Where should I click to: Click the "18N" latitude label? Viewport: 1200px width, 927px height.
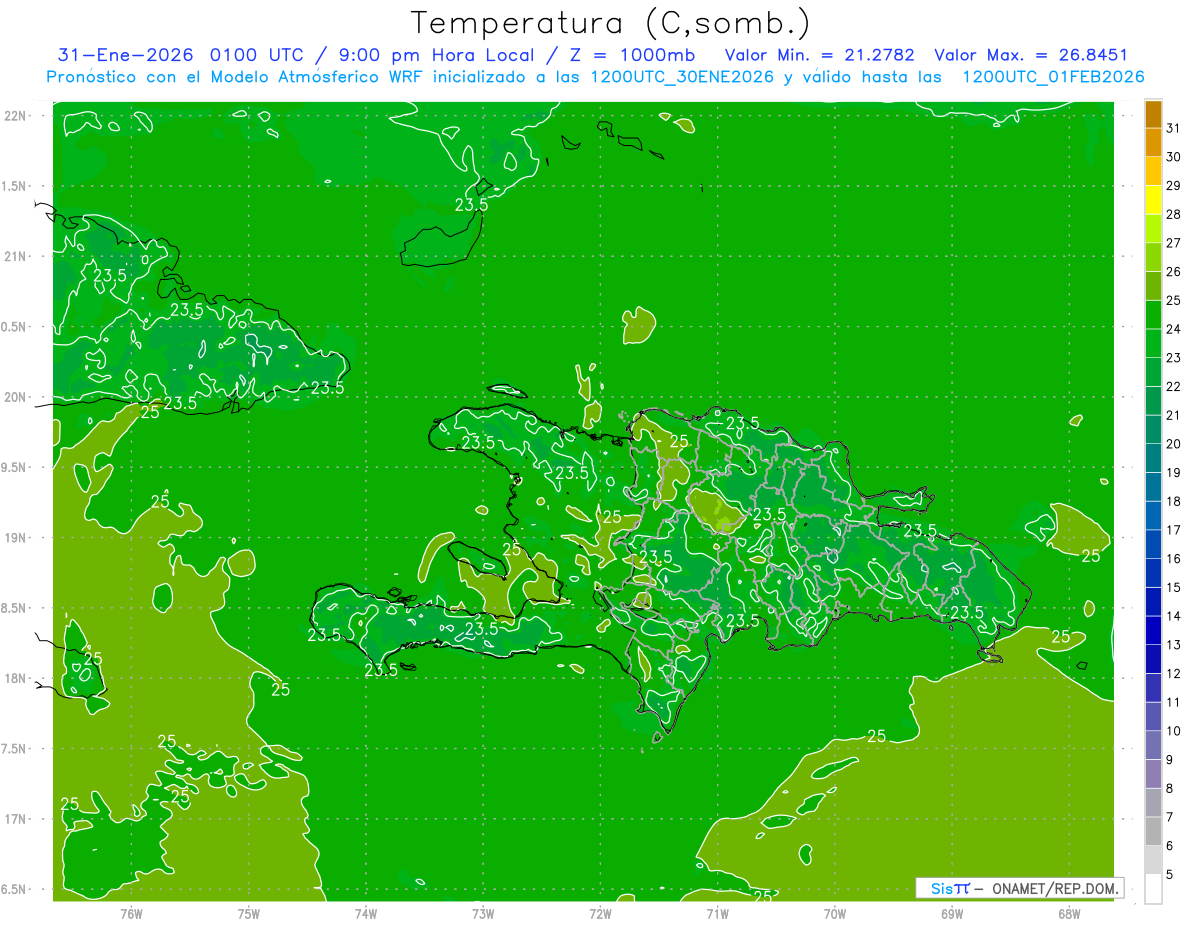tap(15, 679)
